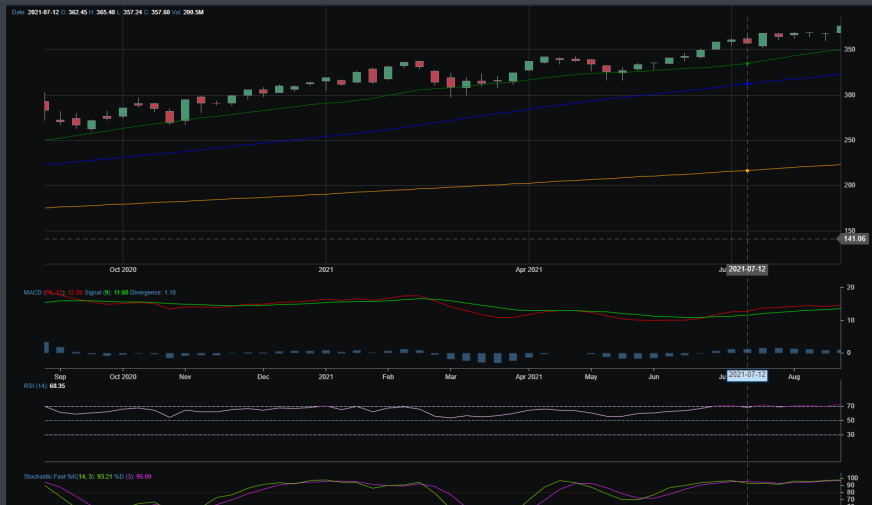This screenshot has width=872, height=505.
Task: Click the 141.06 price tag on axis
Action: tap(854, 239)
